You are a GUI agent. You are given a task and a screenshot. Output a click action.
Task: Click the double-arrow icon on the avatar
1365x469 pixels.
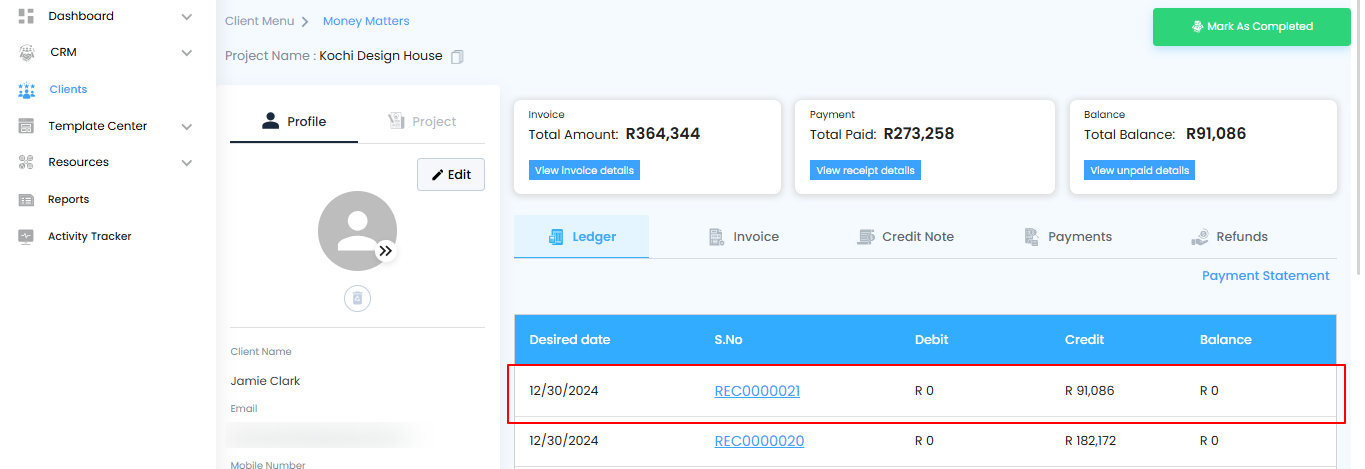(x=386, y=251)
